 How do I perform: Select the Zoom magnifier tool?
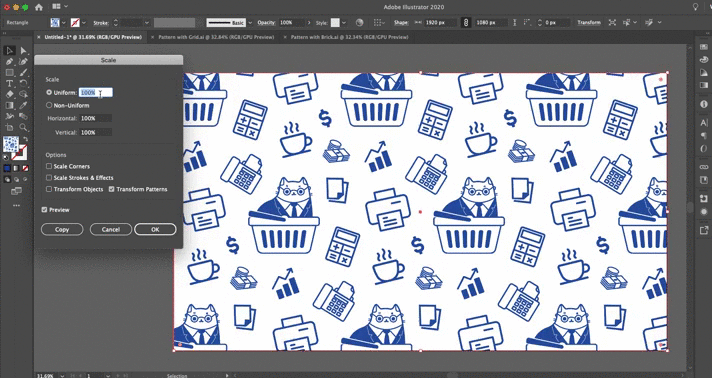(24, 128)
